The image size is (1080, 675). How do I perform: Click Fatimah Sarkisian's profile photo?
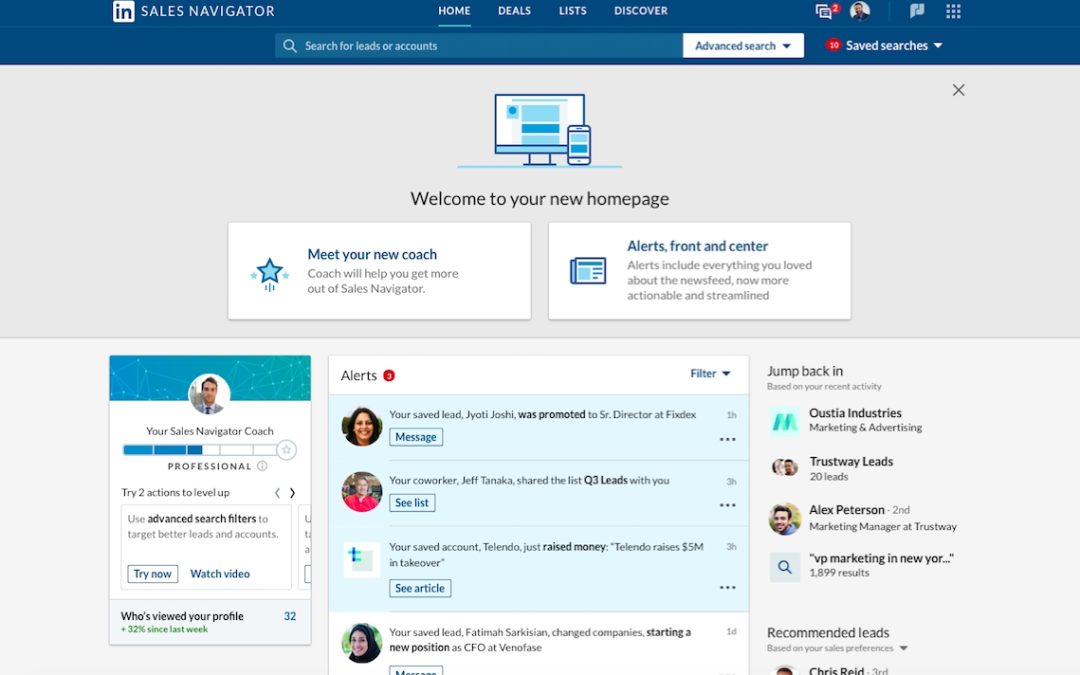pos(362,643)
